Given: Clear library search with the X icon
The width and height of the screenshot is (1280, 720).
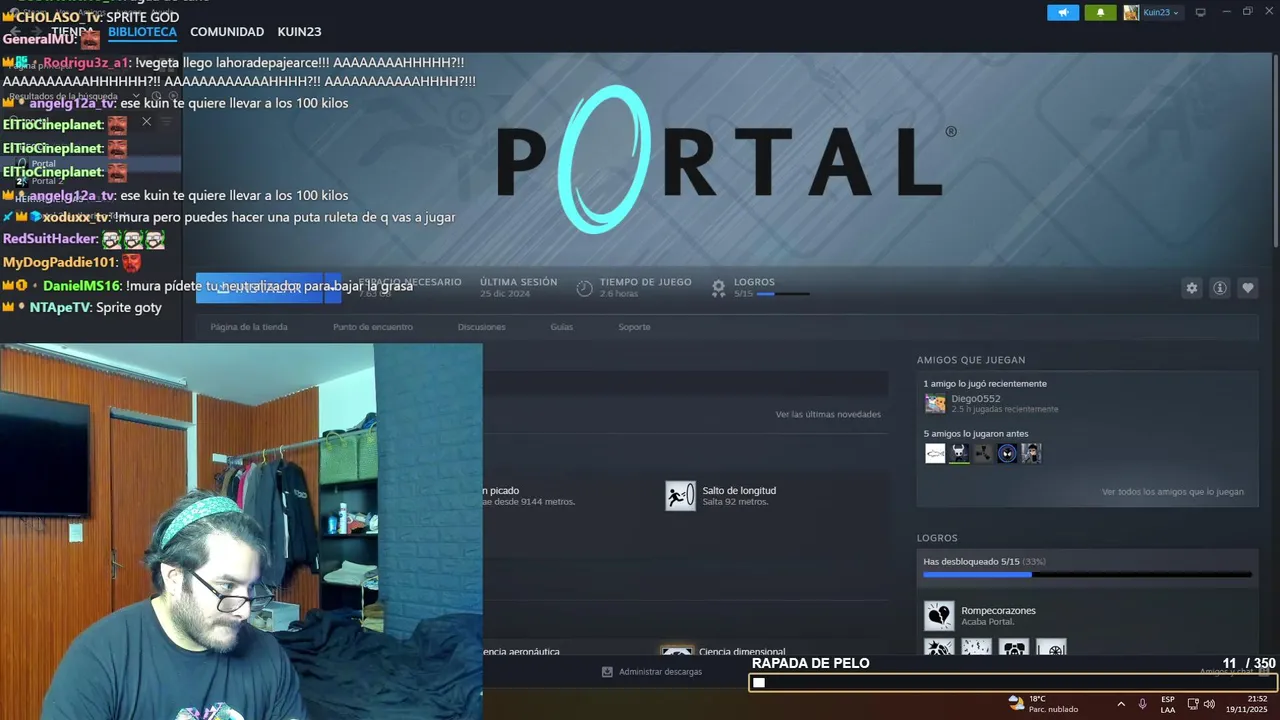Looking at the screenshot, I should tap(146, 122).
